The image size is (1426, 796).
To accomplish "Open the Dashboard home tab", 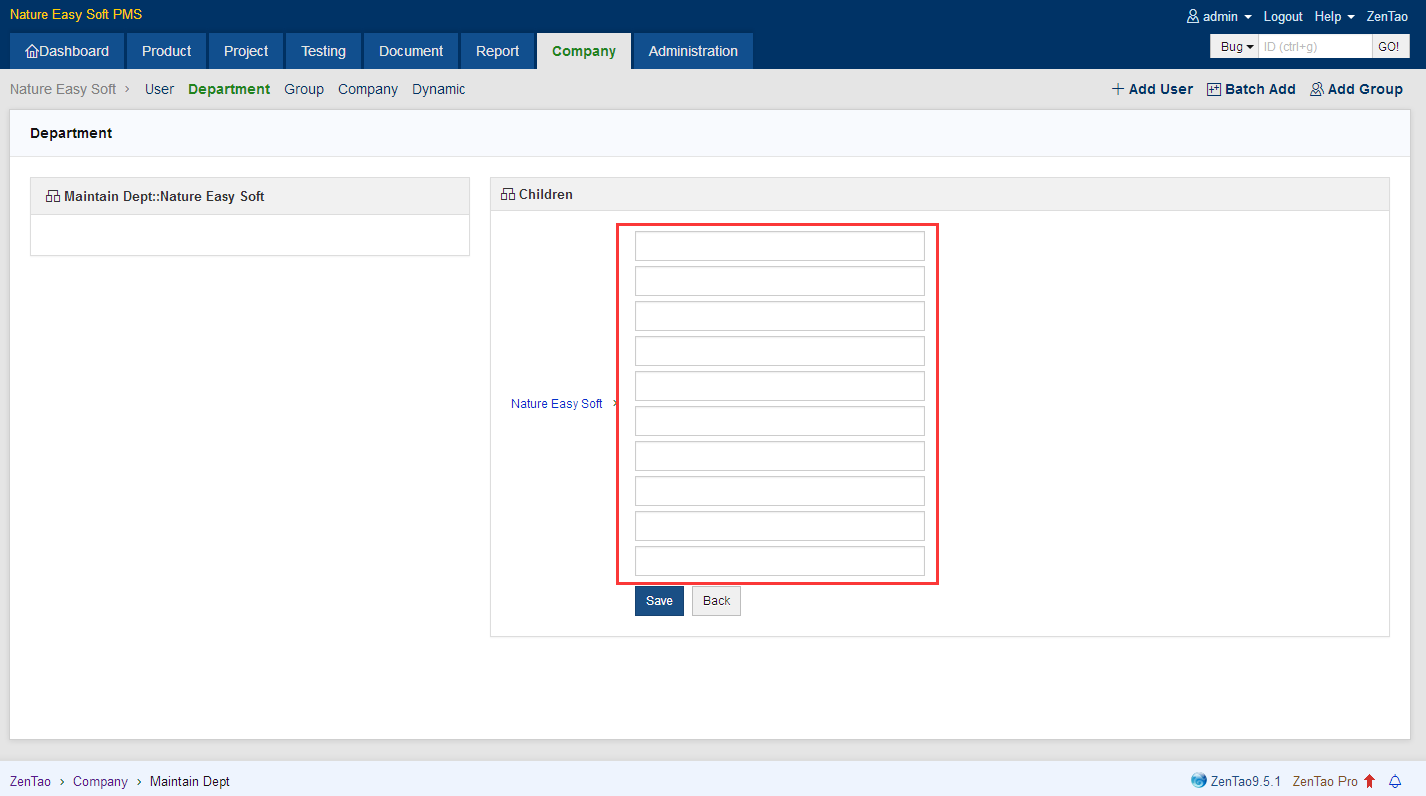I will point(67,51).
